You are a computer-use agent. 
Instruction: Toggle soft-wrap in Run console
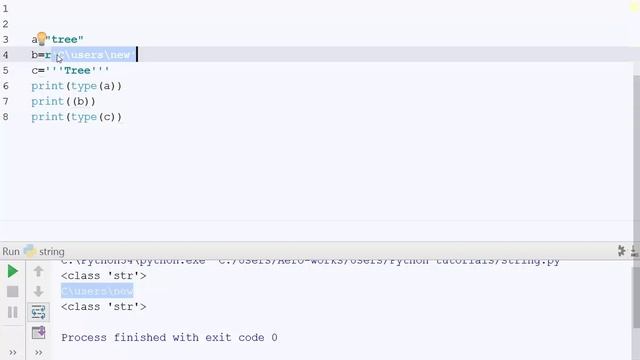pyautogui.click(x=38, y=312)
